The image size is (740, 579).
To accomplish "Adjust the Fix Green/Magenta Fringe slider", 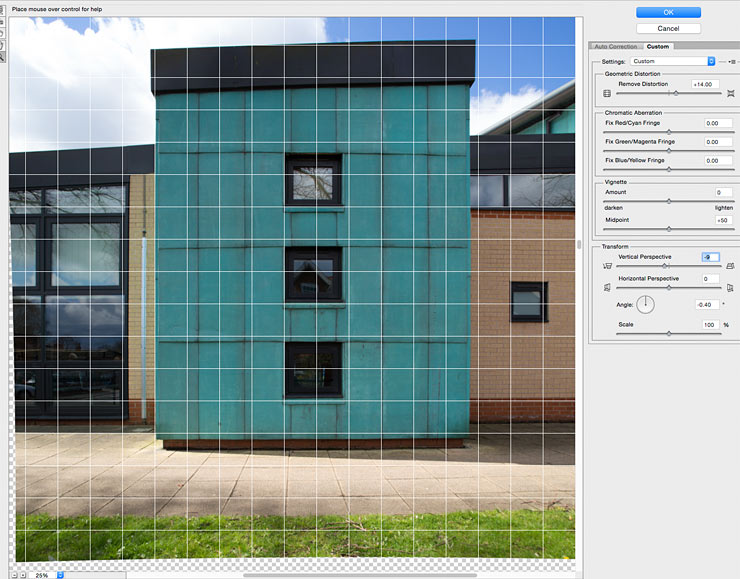I will [669, 151].
